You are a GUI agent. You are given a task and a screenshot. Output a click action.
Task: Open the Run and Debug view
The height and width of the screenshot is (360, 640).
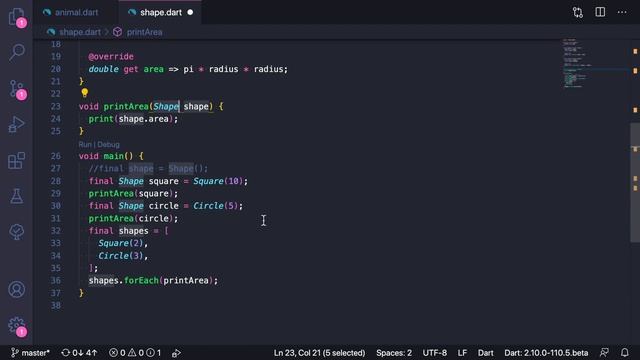[17, 124]
